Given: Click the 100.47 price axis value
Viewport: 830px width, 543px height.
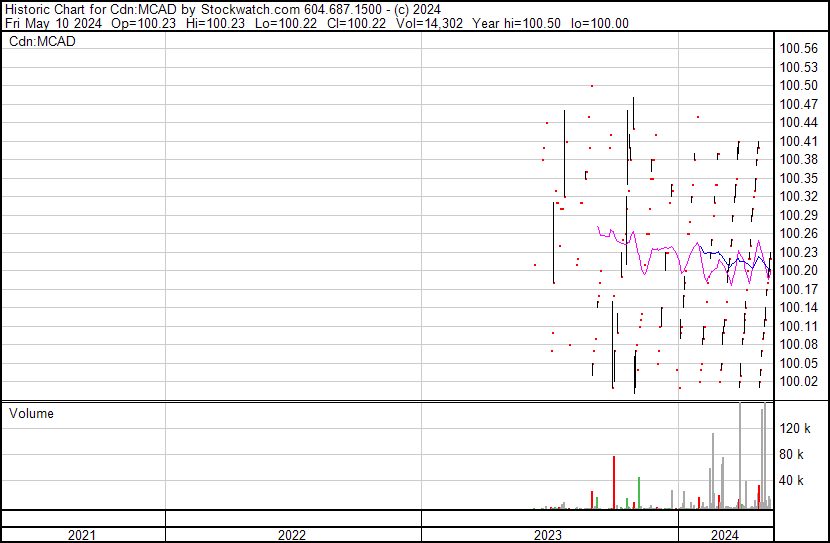Looking at the screenshot, I should click(799, 104).
